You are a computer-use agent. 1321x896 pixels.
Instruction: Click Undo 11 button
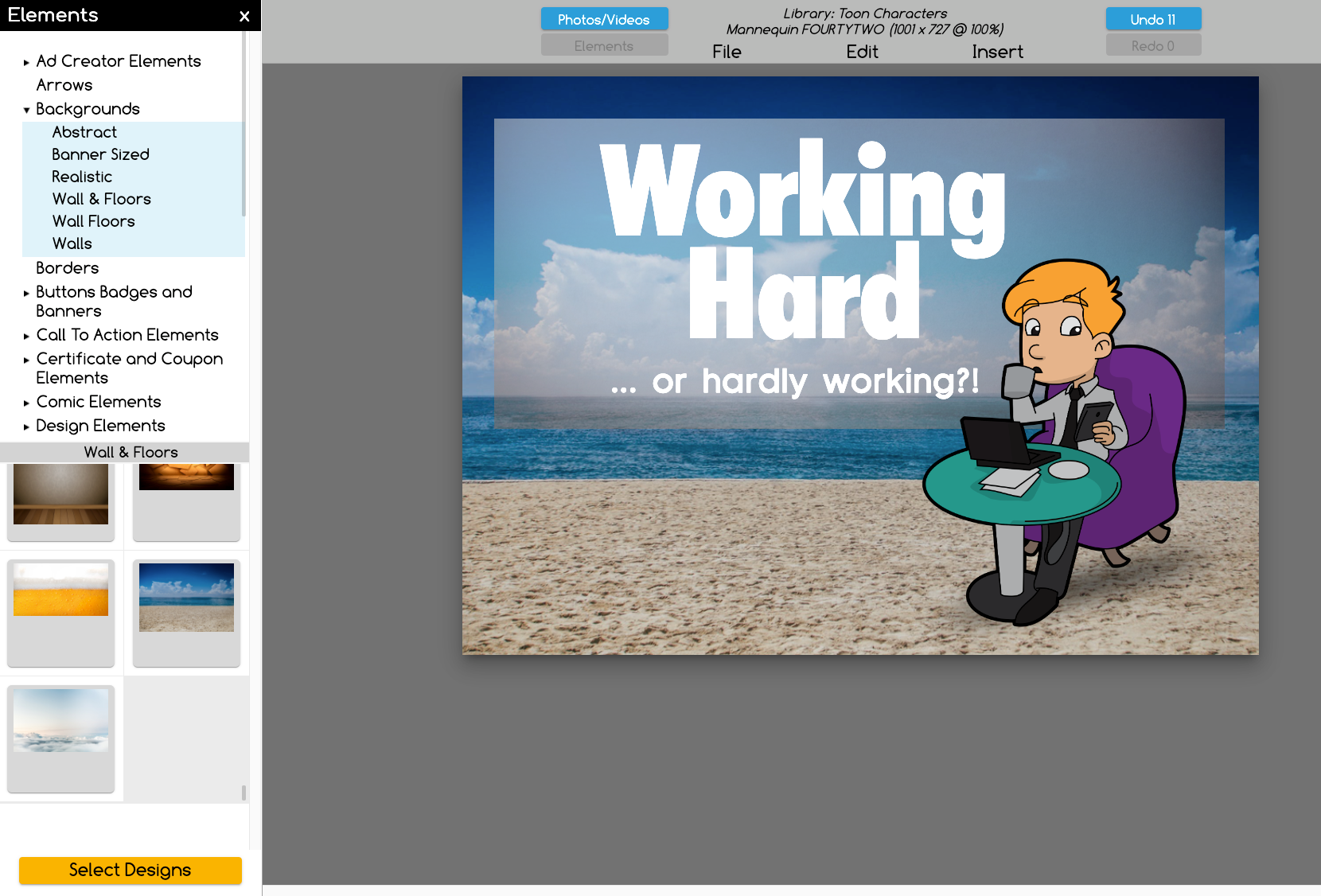1153,19
